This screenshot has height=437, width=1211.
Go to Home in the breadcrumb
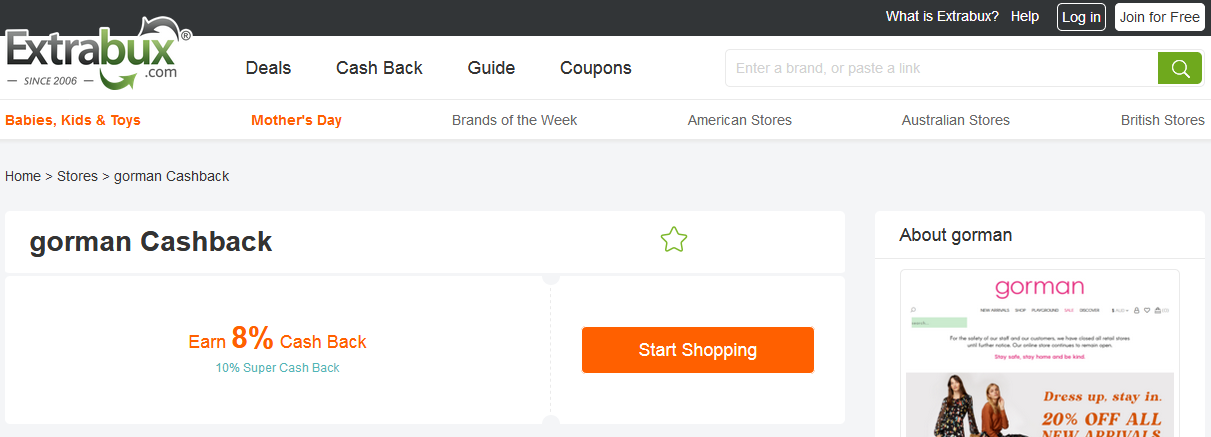coord(23,176)
